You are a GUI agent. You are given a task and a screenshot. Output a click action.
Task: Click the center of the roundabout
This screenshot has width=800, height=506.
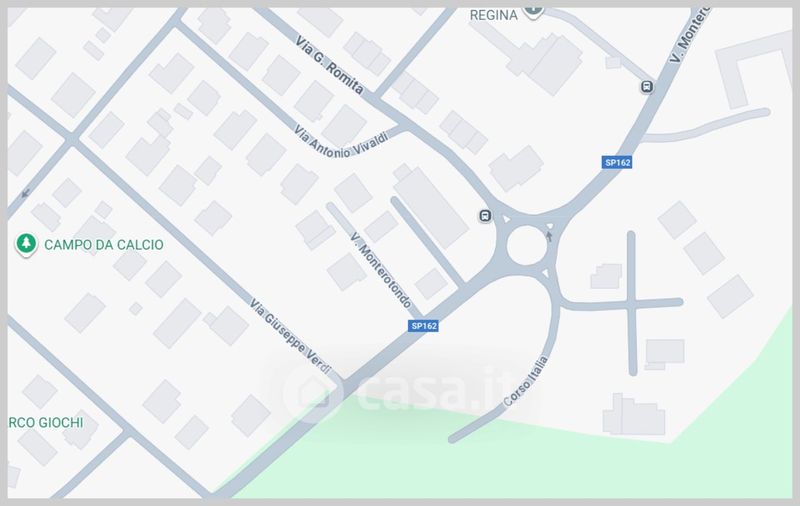pyautogui.click(x=527, y=245)
